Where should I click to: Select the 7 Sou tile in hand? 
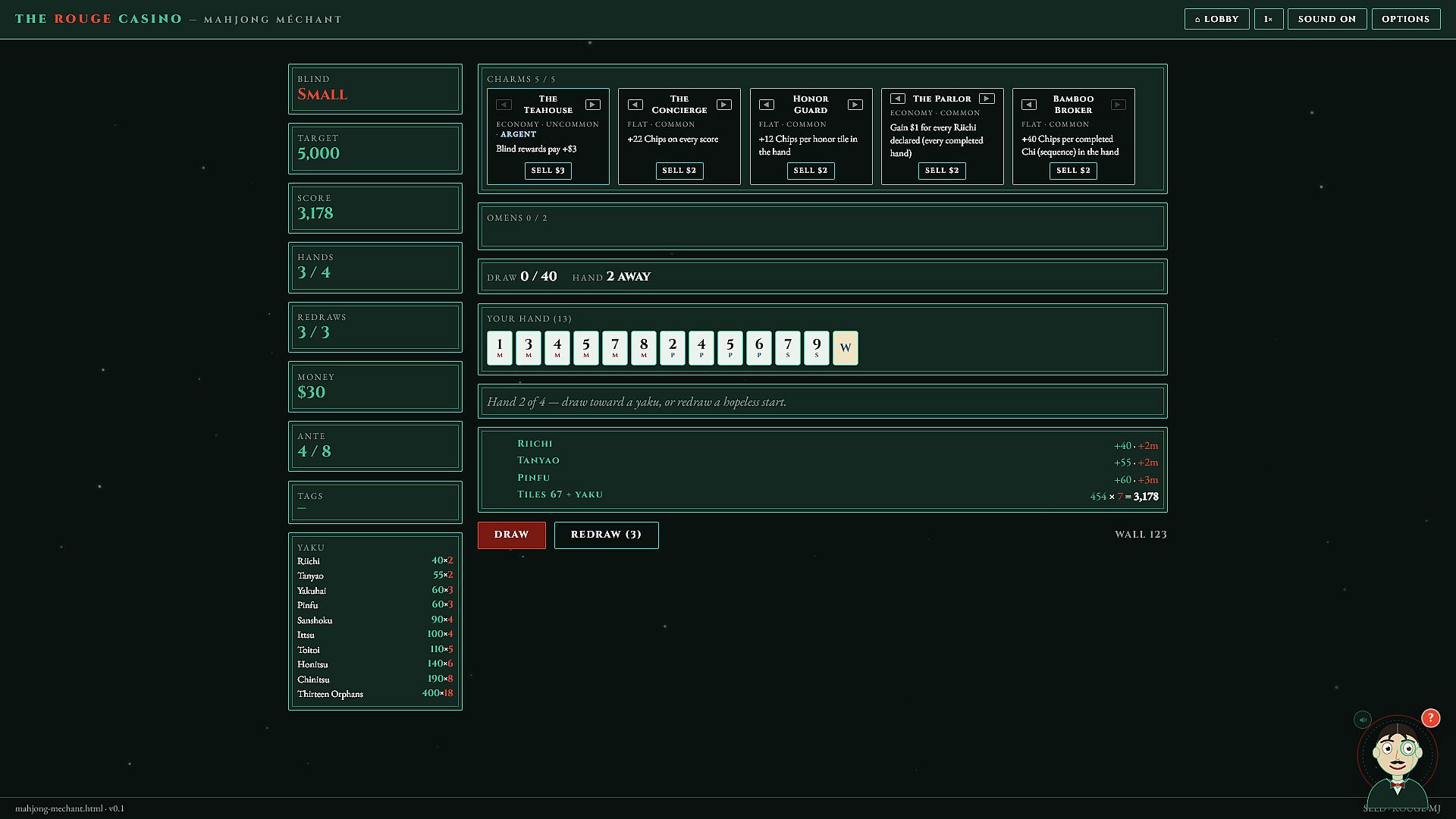[788, 348]
